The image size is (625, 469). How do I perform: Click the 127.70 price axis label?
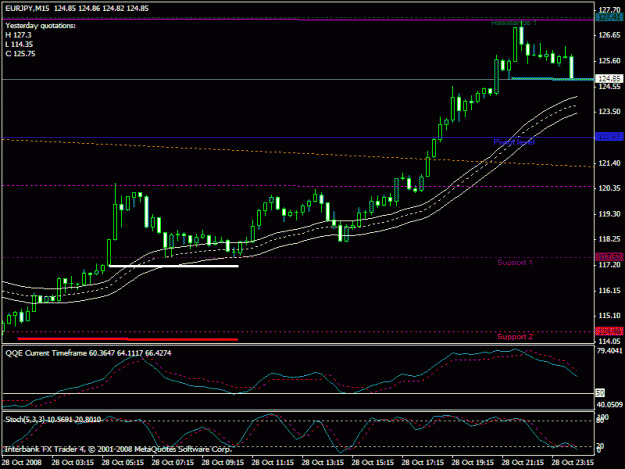click(x=609, y=10)
